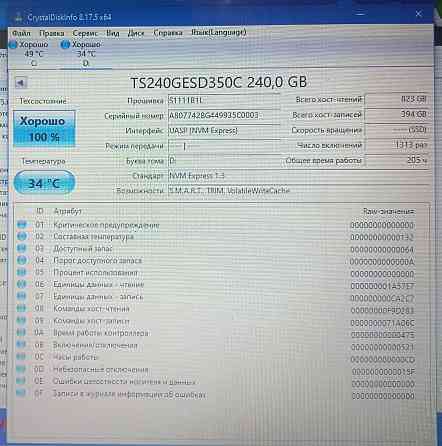Click status icon of attribute 0D
Image resolution: width=442 pixels, height=446 pixels.
21,369
